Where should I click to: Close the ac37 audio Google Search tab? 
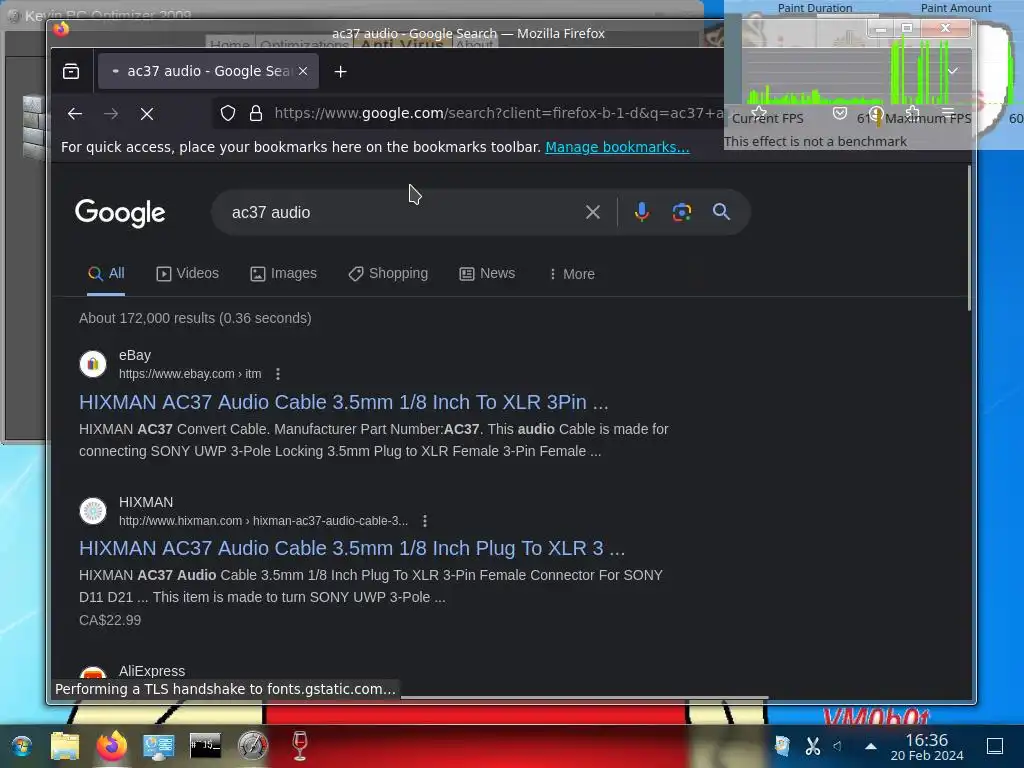tap(303, 71)
